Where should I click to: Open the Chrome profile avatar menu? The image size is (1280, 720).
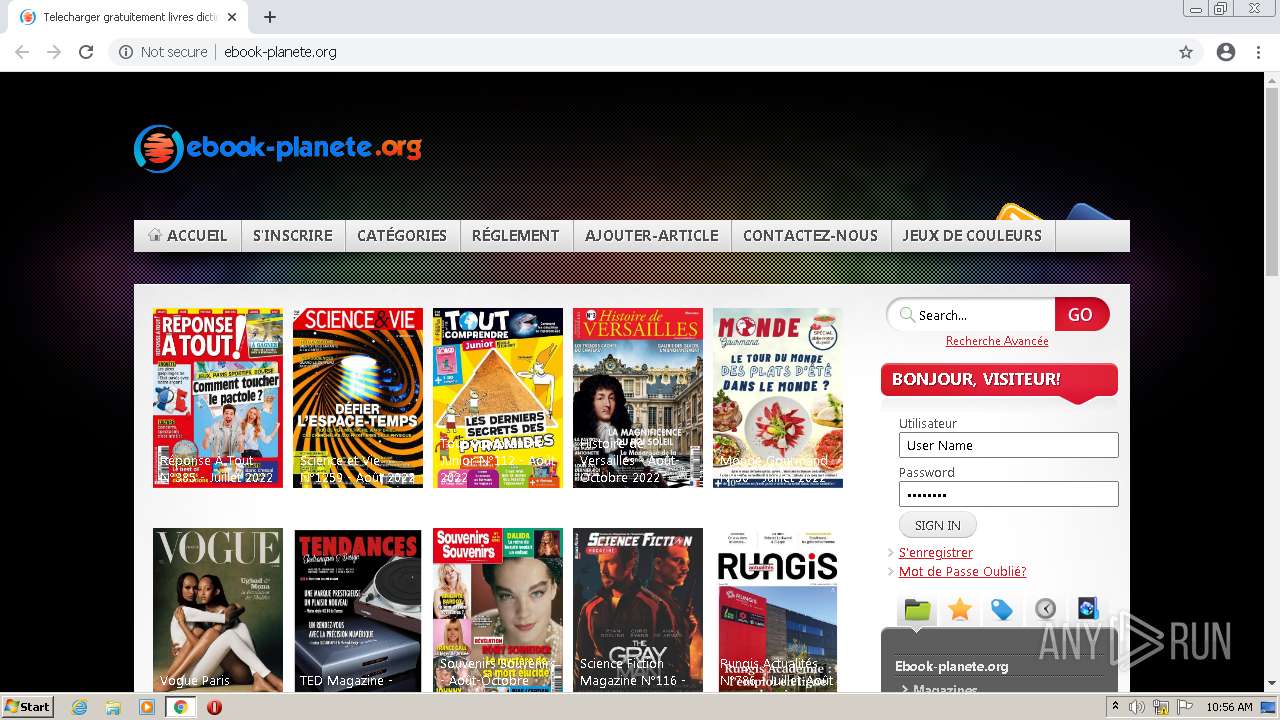pyautogui.click(x=1226, y=52)
